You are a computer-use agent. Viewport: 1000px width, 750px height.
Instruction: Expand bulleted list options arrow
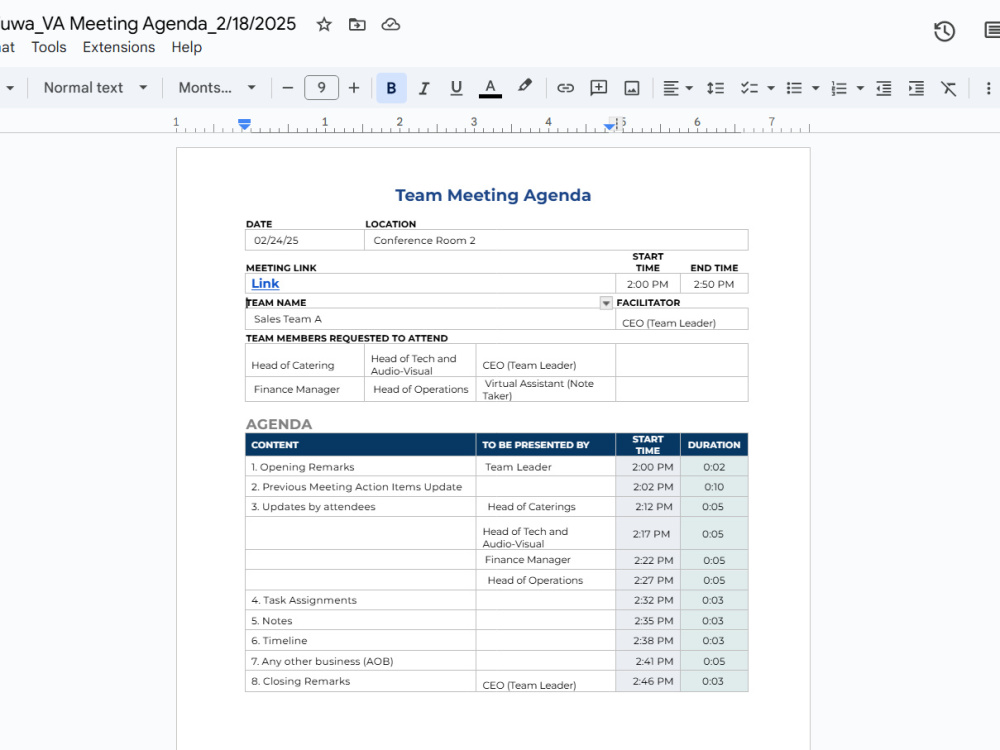point(815,88)
